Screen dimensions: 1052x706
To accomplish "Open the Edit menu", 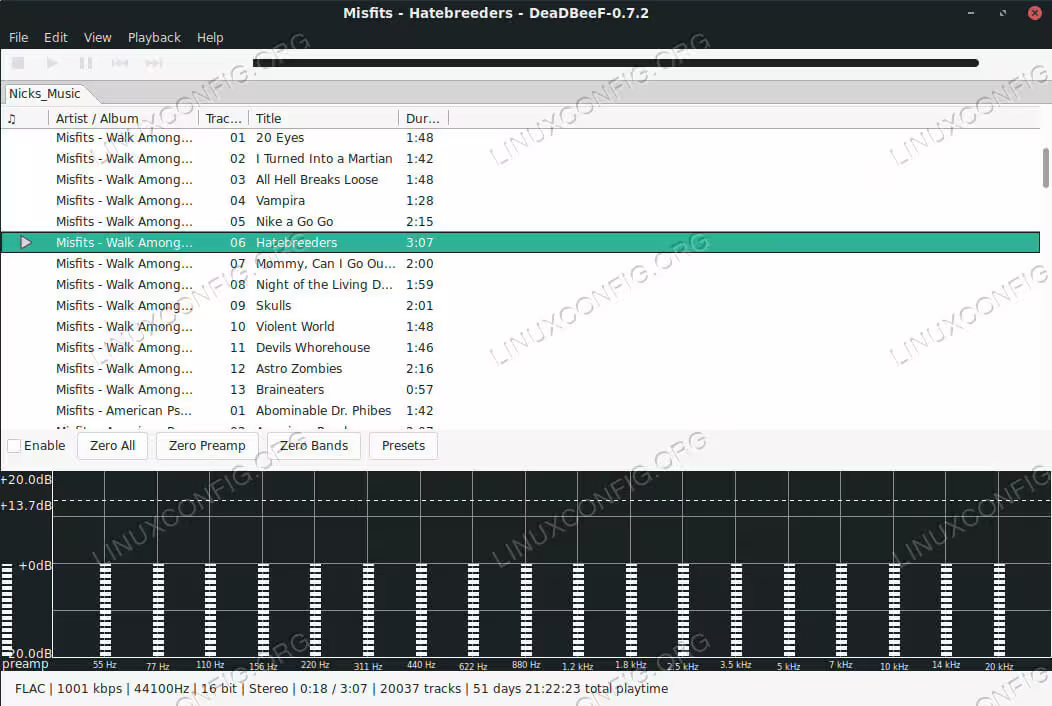I will tap(56, 38).
